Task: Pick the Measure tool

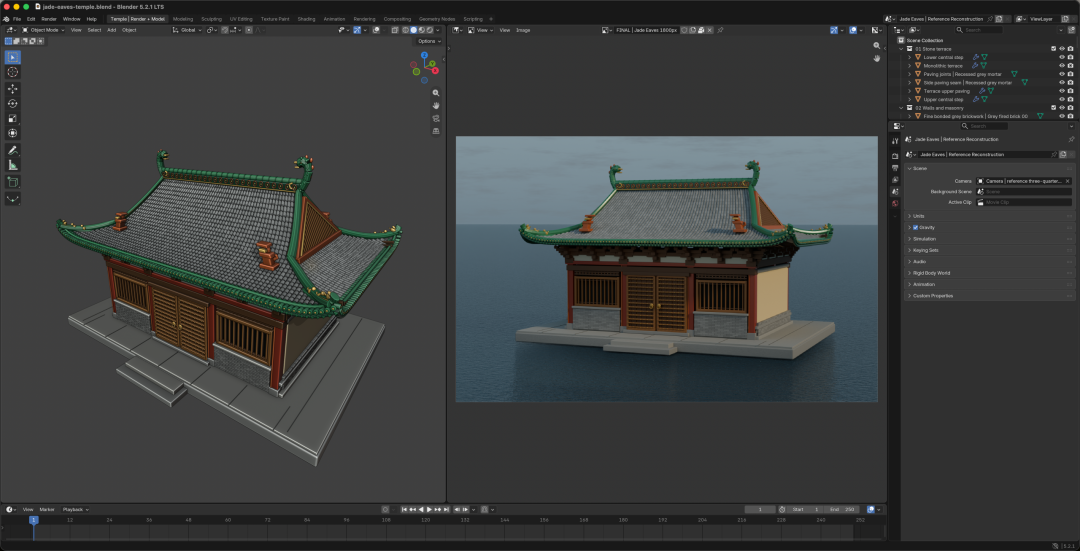Action: [12, 165]
